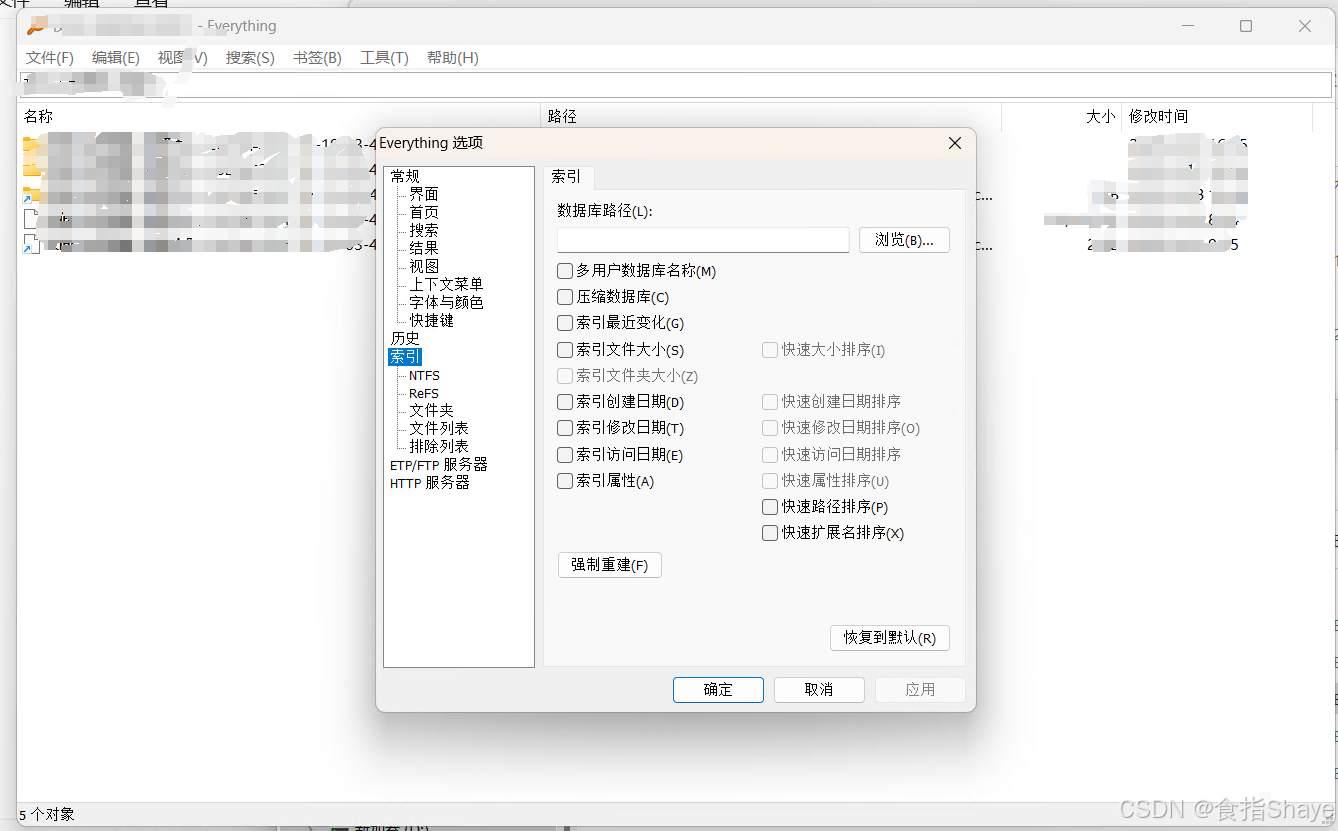Click the 数据库路径 text field
1338x831 pixels.
(x=703, y=240)
